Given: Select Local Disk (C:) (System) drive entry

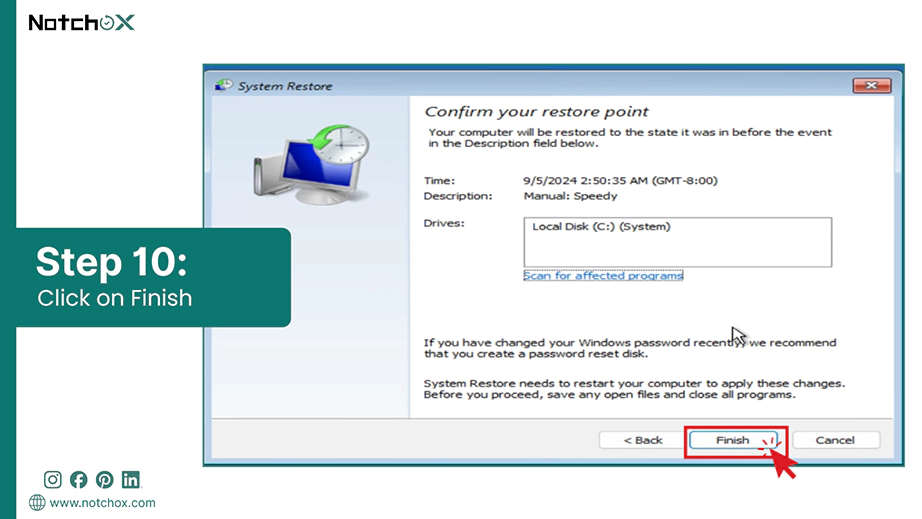Looking at the screenshot, I should coord(601,227).
